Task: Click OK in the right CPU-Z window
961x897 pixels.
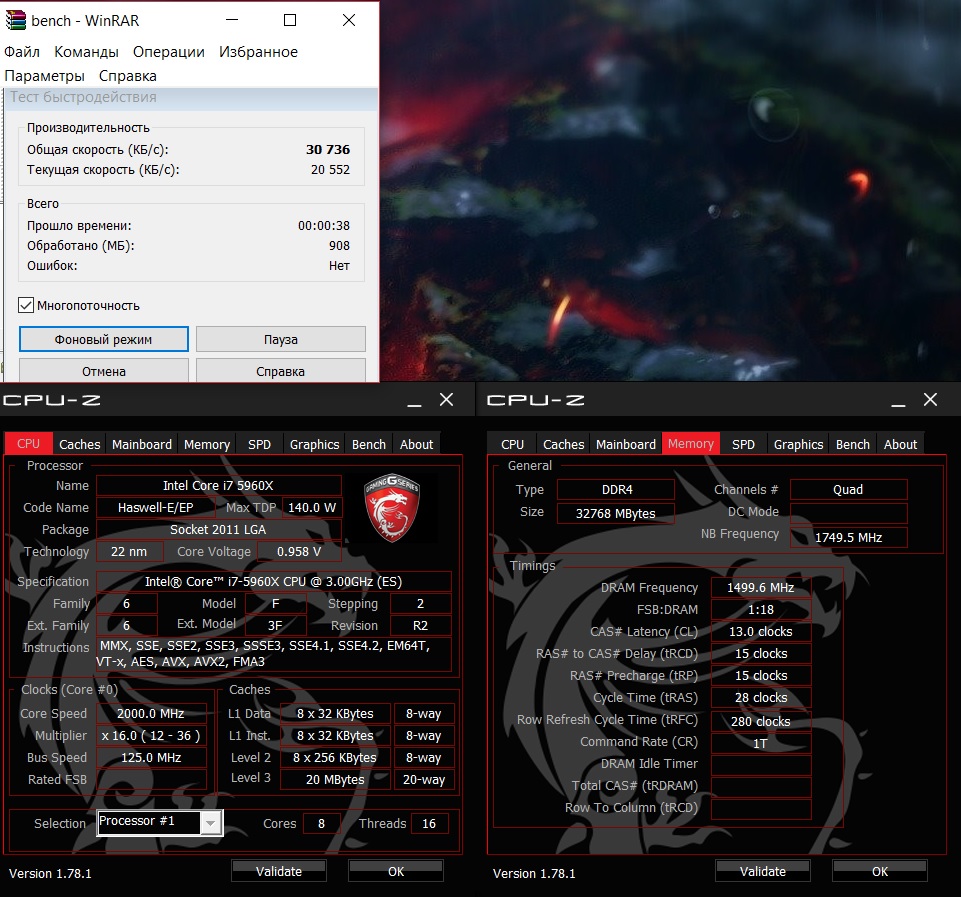Action: 879,871
